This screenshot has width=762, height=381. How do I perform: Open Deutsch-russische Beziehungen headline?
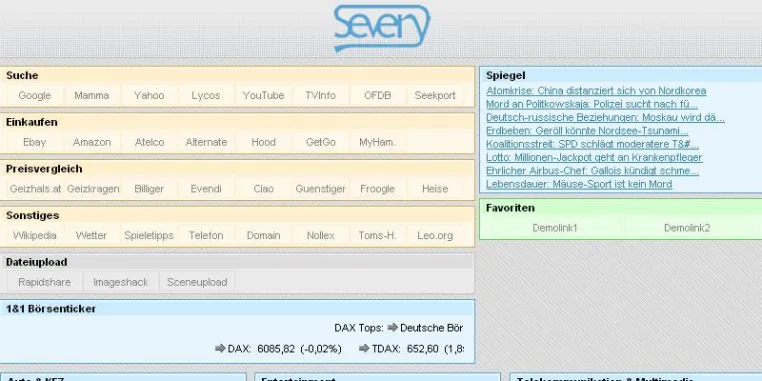click(x=605, y=118)
